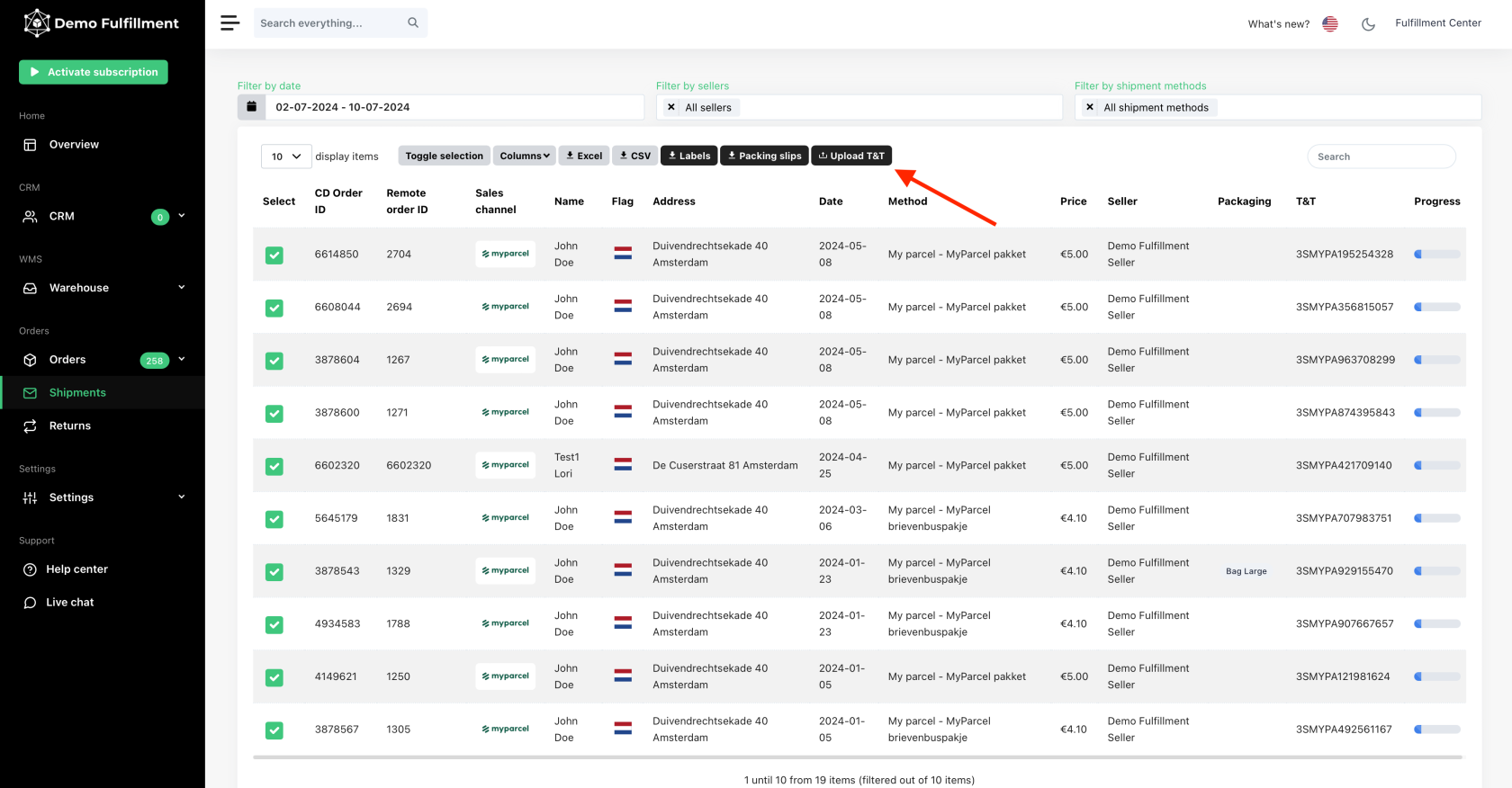Image resolution: width=1512 pixels, height=788 pixels.
Task: Expand the Warehouse sidebar section
Action: pos(103,288)
